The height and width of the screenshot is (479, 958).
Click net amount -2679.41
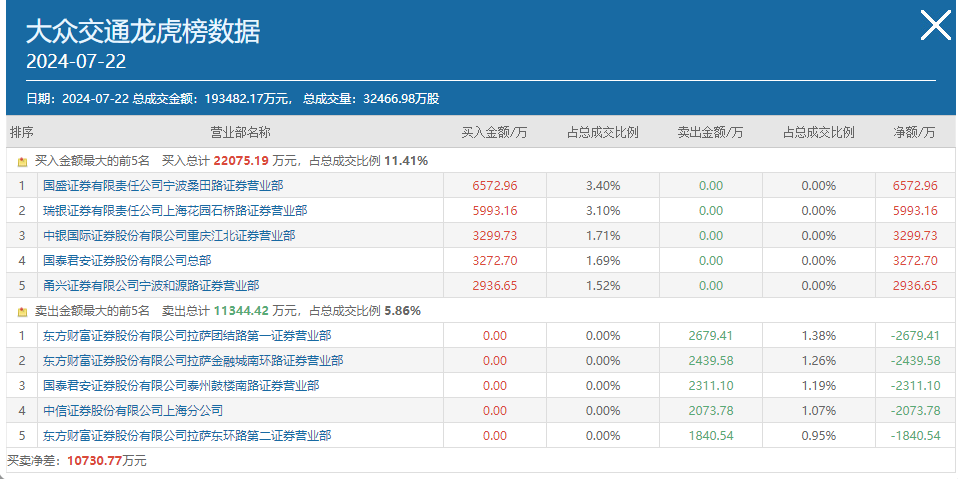coord(915,335)
